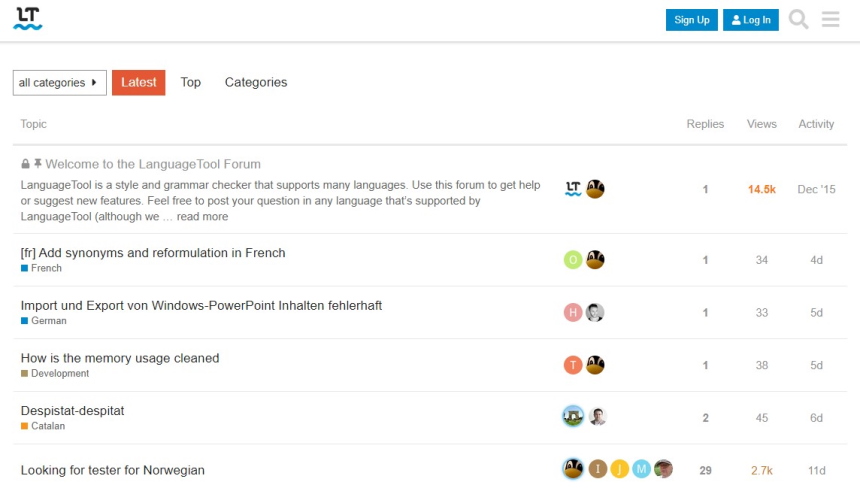Image resolution: width=860 pixels, height=491 pixels.
Task: Open the search magnifier icon
Action: click(798, 19)
